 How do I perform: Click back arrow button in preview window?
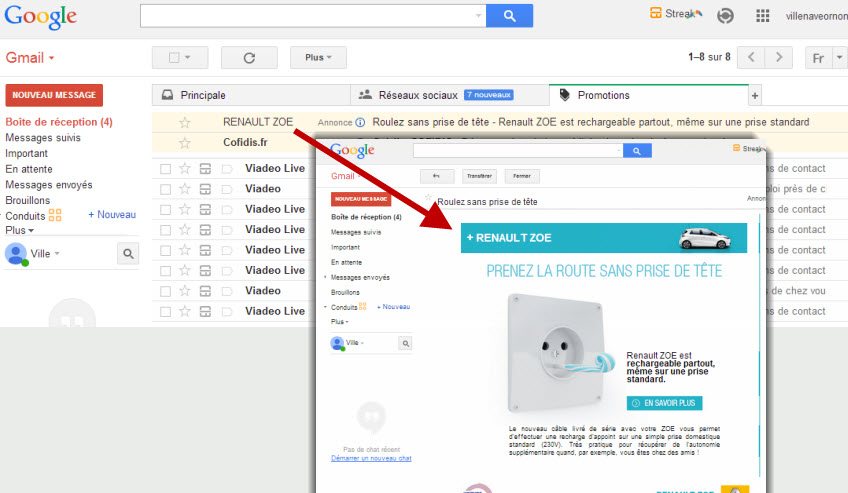click(x=436, y=176)
